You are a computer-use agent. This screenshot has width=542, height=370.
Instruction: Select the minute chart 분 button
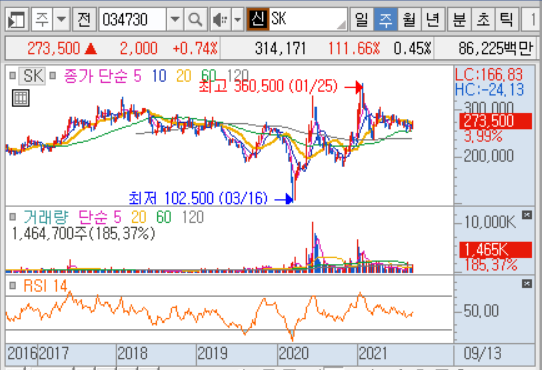(459, 20)
